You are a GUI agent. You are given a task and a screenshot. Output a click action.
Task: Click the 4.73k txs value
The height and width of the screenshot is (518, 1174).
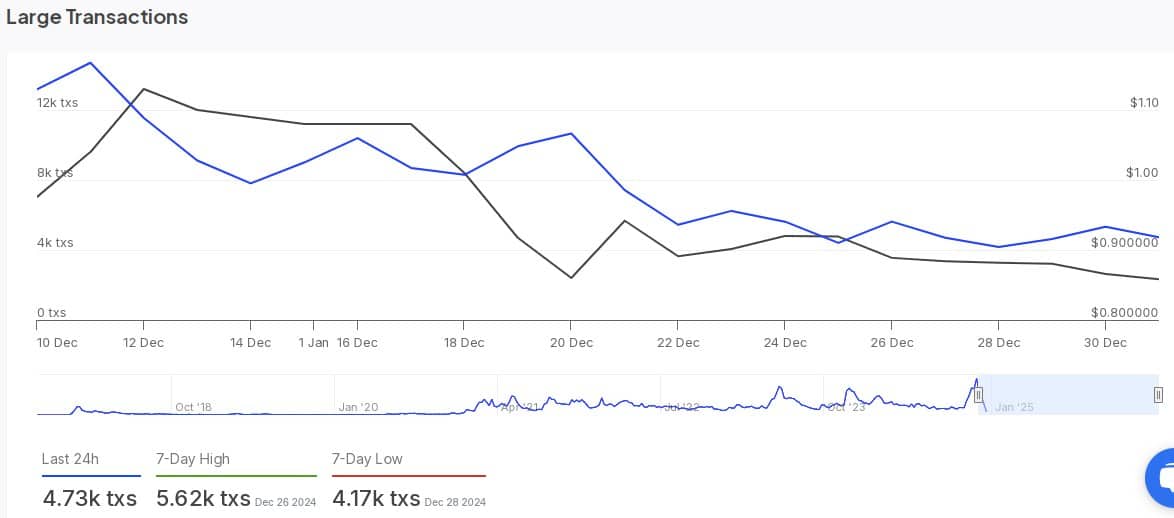tap(89, 498)
